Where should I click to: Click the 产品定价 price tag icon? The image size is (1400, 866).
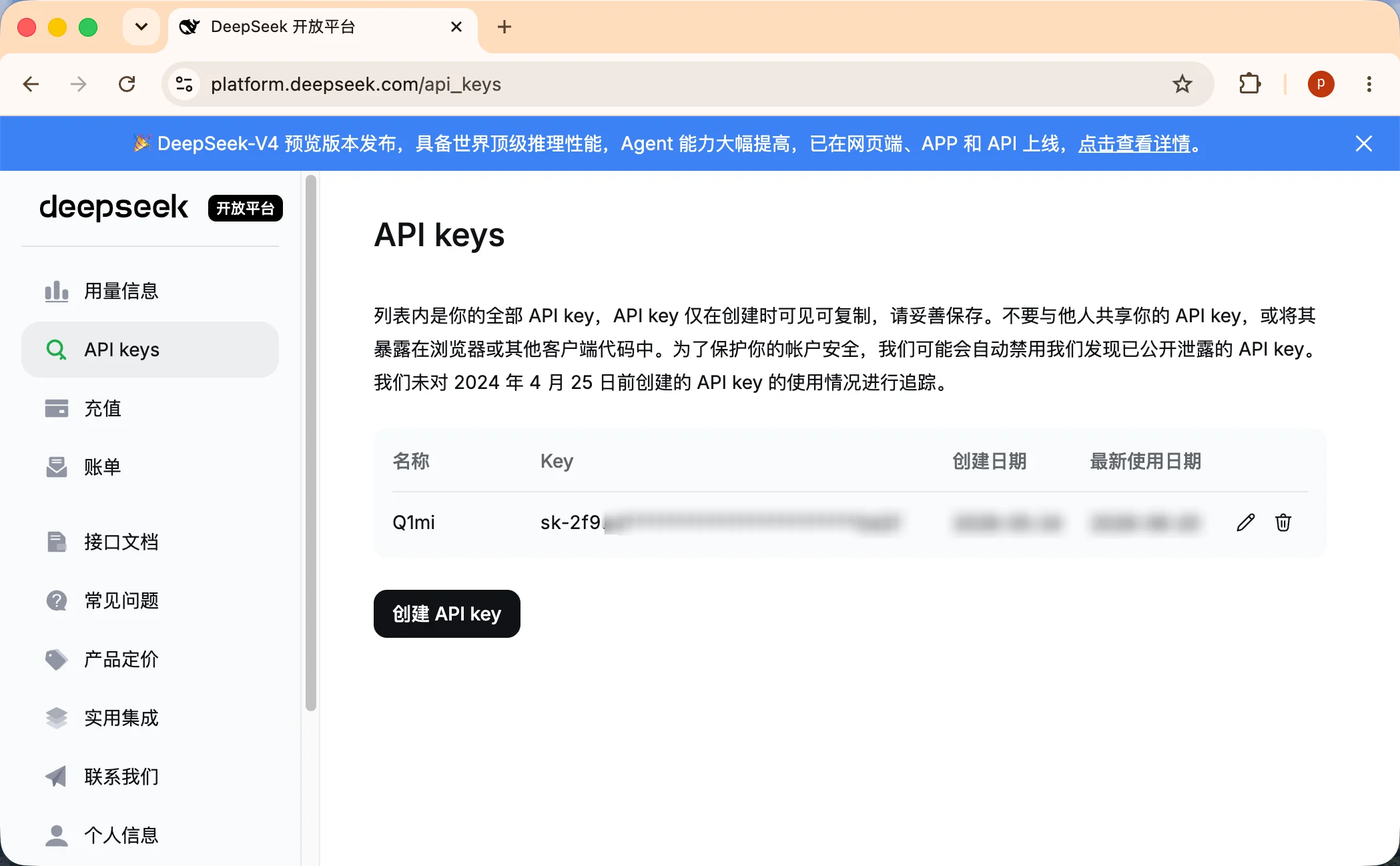tap(57, 659)
